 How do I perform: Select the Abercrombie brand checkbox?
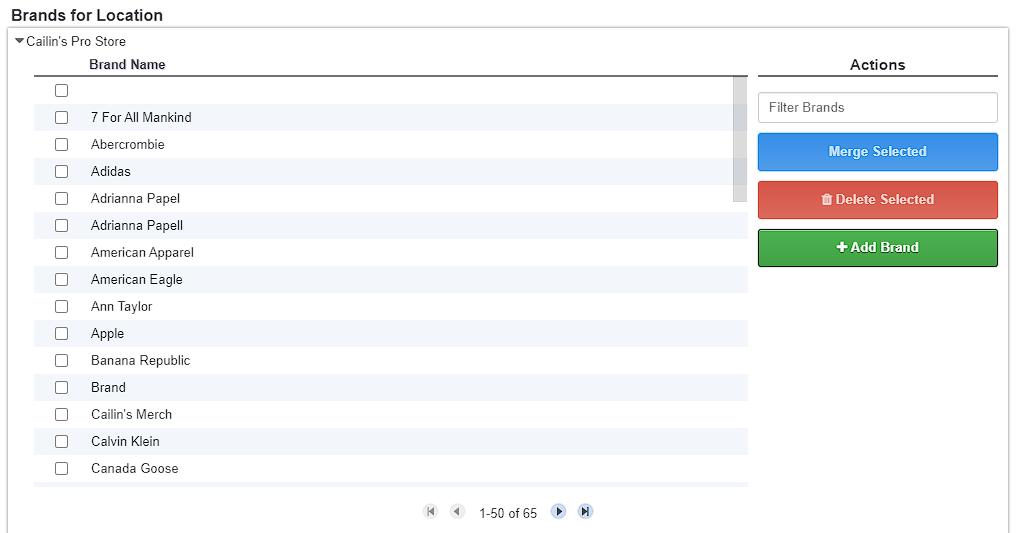pos(62,145)
